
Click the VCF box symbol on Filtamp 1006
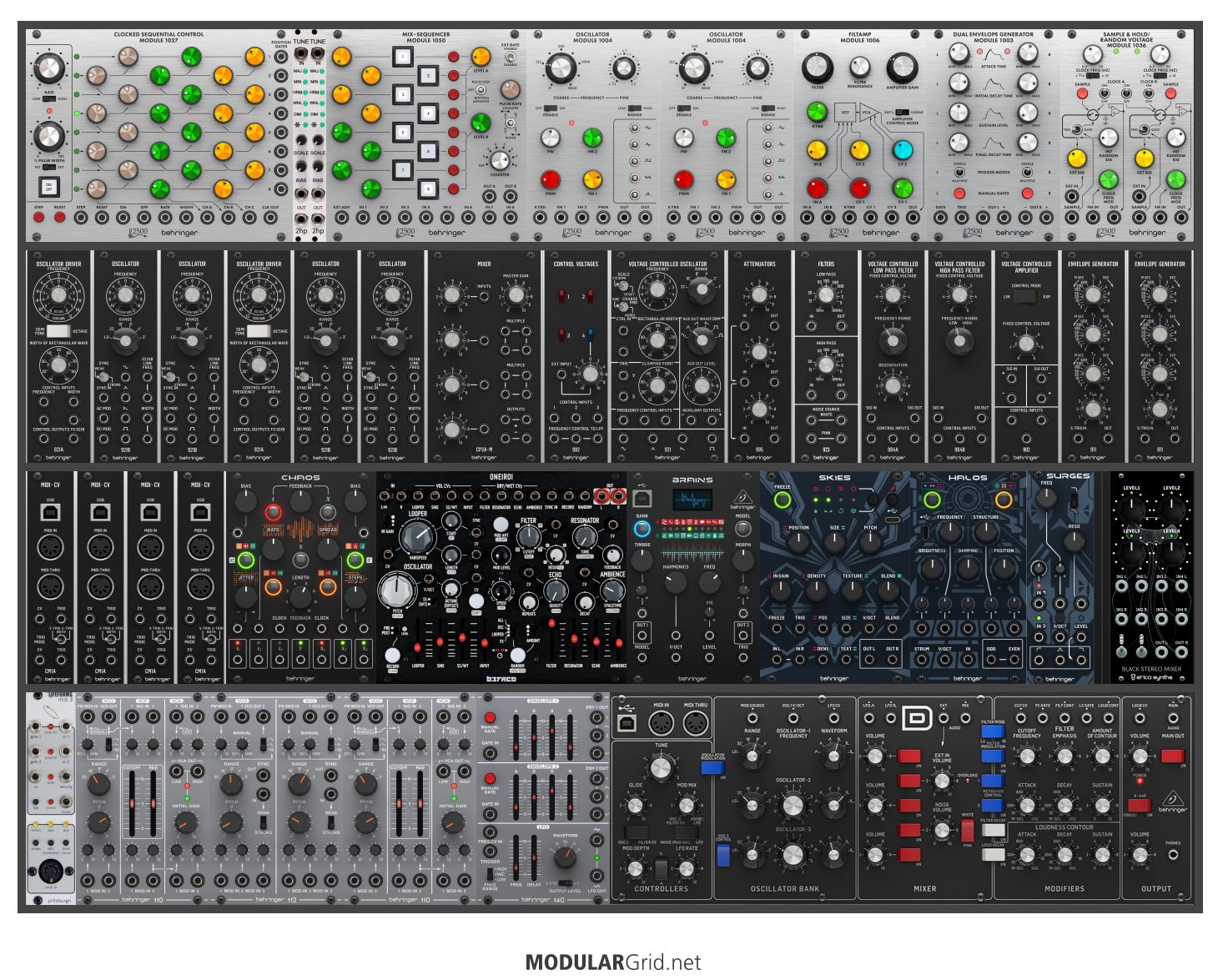click(845, 112)
